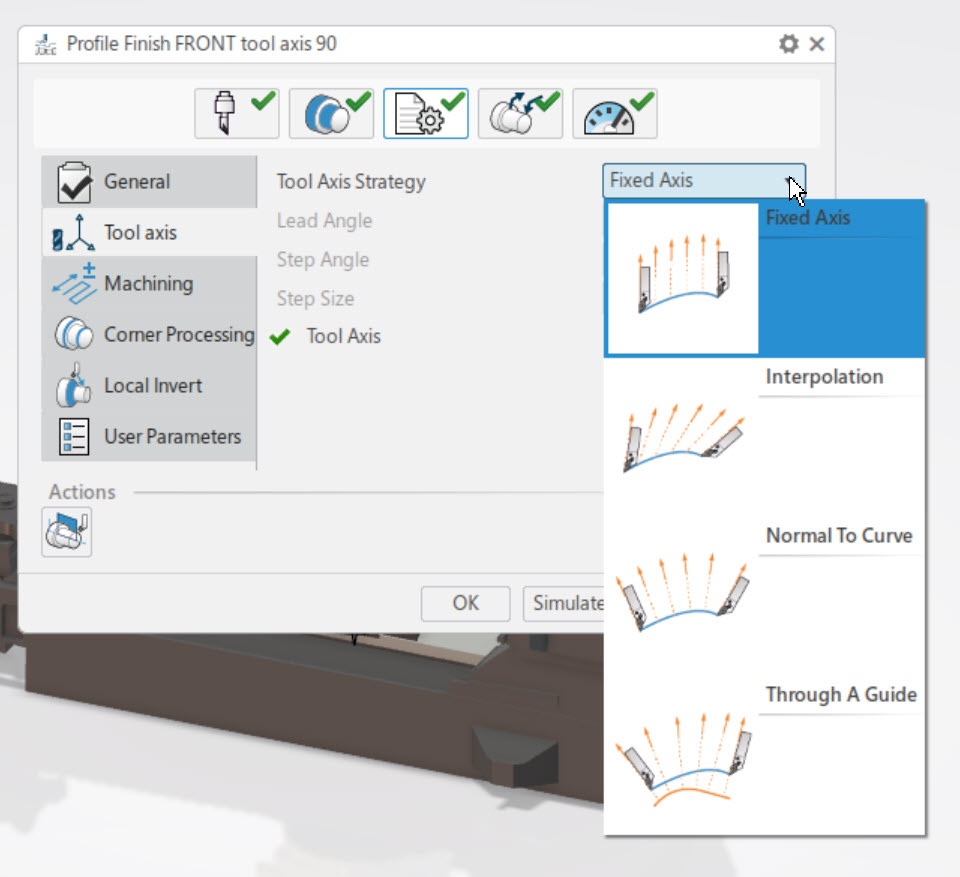This screenshot has width=960, height=877.
Task: Click the Machining toolpath icon
Action: point(74,284)
